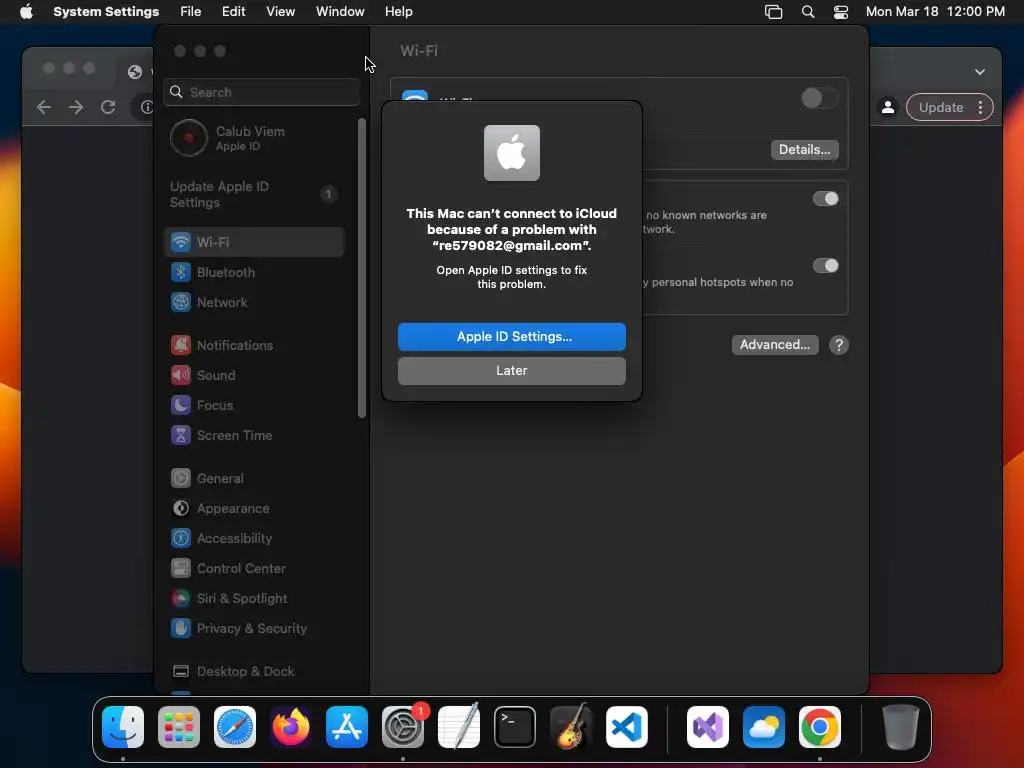The image size is (1024, 768).
Task: Select Bluetooth in the sidebar
Action: (x=253, y=272)
